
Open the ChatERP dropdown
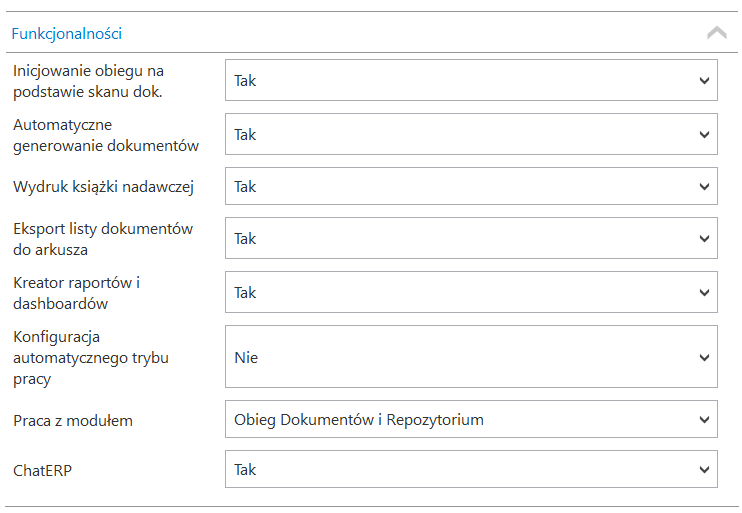point(470,469)
